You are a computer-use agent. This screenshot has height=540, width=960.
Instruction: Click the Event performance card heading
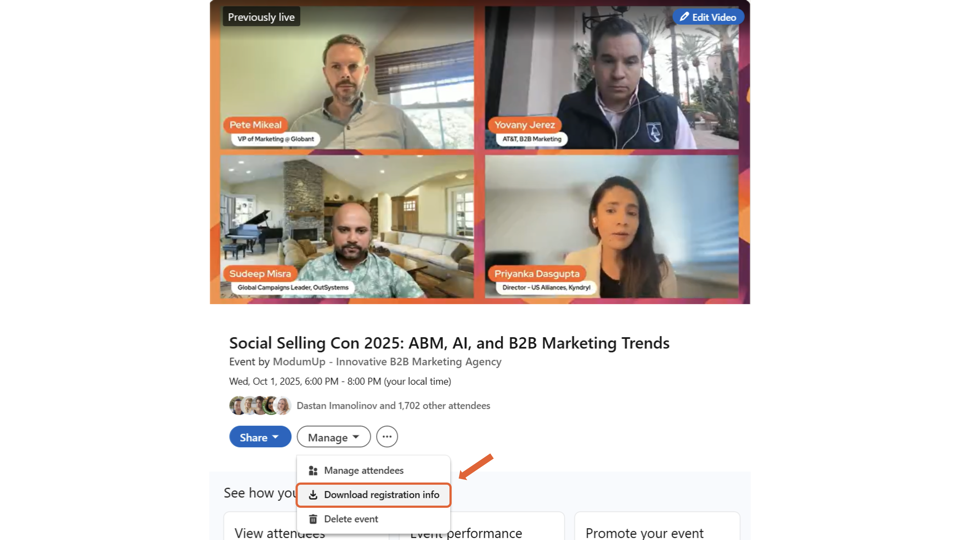tap(465, 533)
